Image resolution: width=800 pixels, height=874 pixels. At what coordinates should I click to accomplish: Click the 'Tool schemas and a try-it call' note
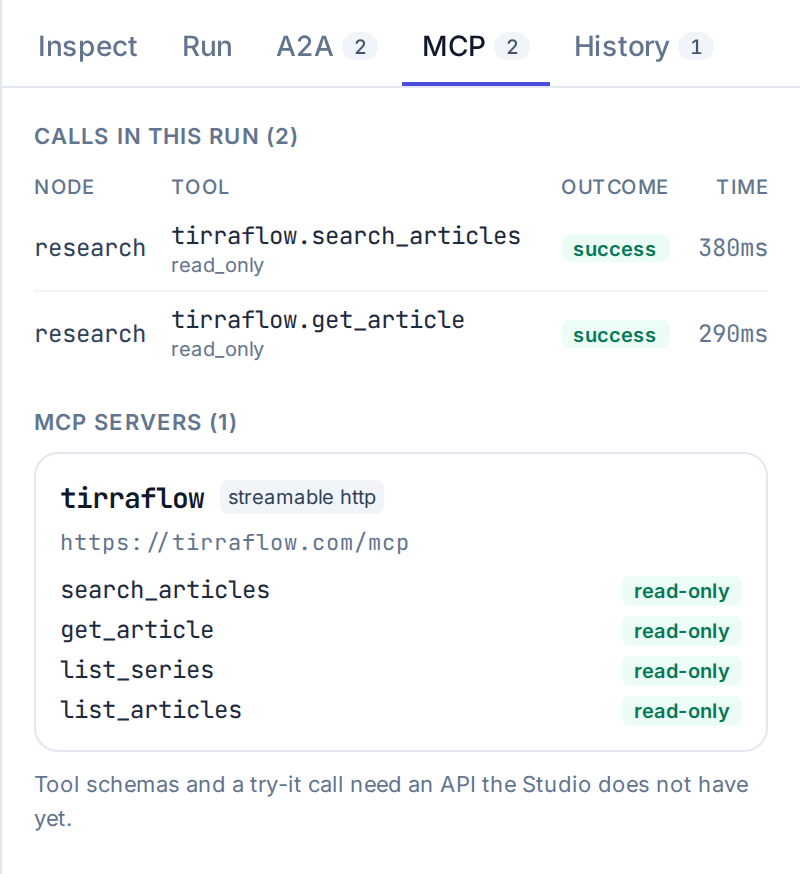click(x=391, y=802)
